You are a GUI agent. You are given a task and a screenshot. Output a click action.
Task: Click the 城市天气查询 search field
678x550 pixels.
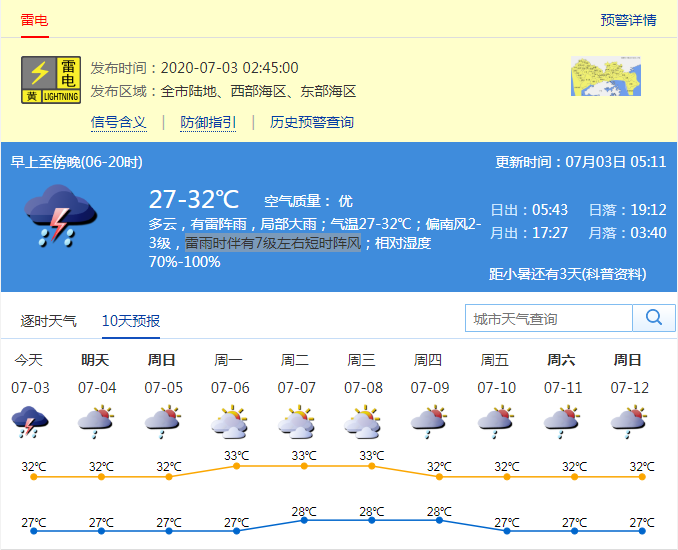click(x=549, y=318)
